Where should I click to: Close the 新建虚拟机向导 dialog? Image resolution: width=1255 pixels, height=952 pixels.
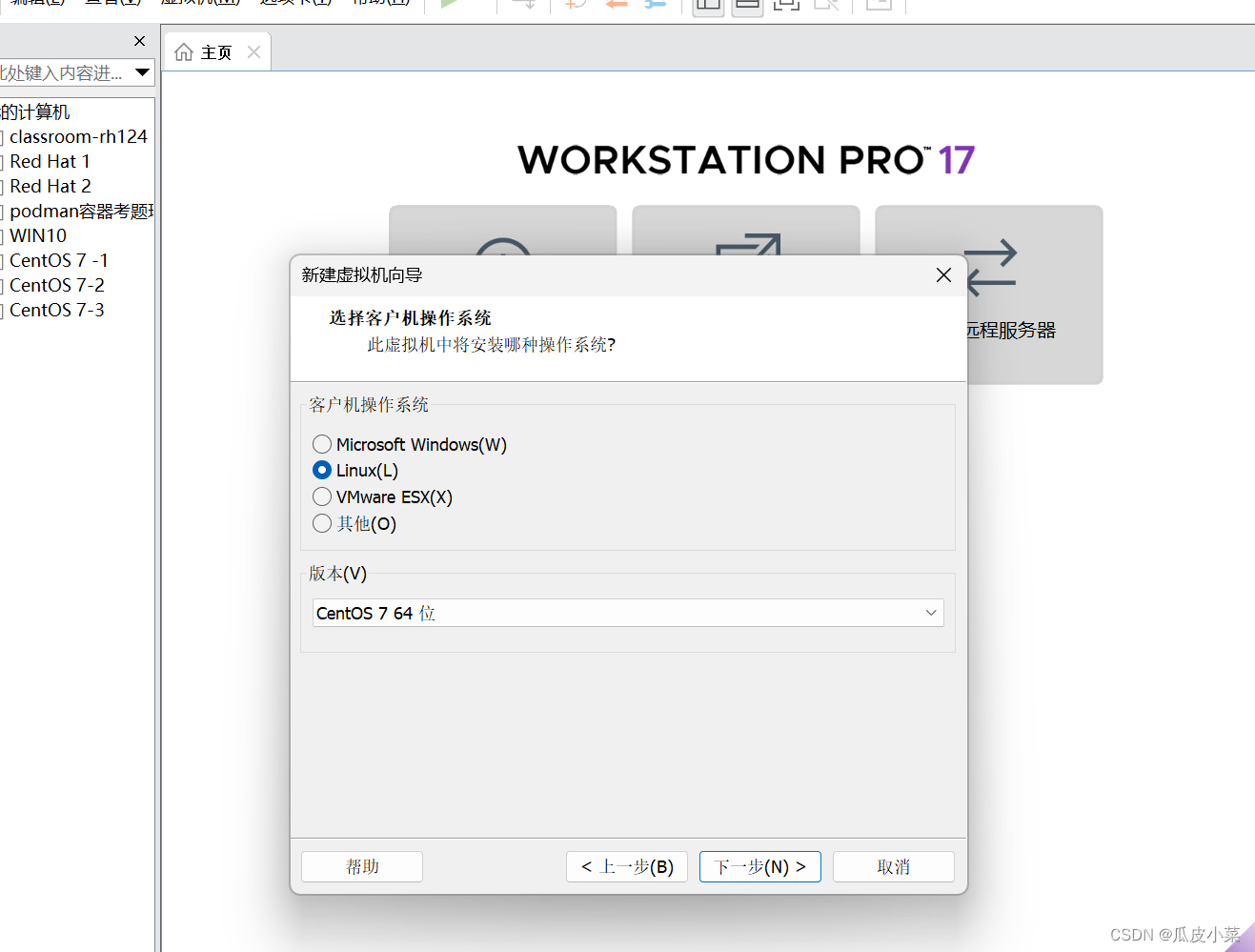click(x=943, y=274)
